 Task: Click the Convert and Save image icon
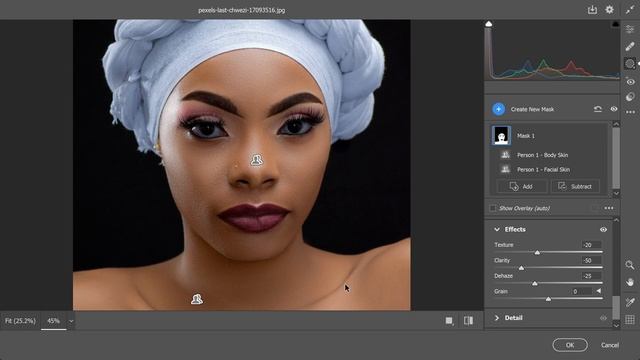tap(592, 10)
